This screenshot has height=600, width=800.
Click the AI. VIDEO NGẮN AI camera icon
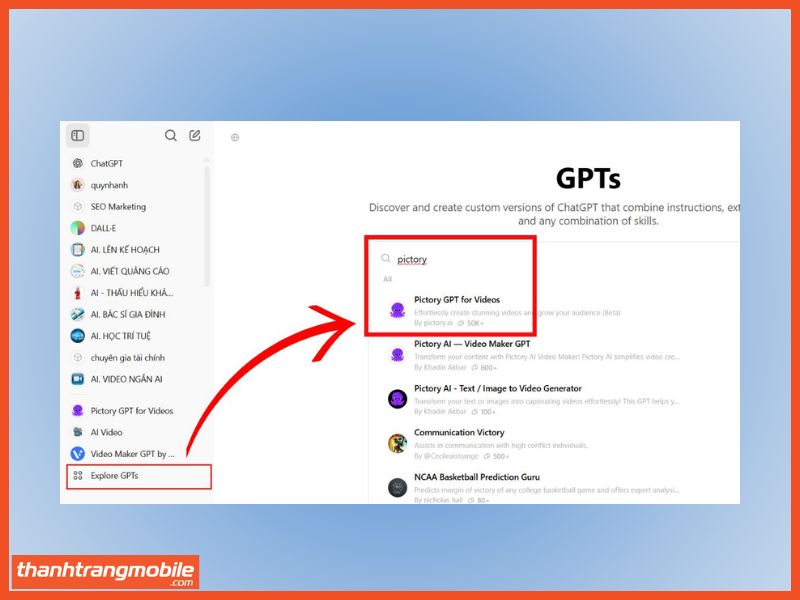point(78,379)
